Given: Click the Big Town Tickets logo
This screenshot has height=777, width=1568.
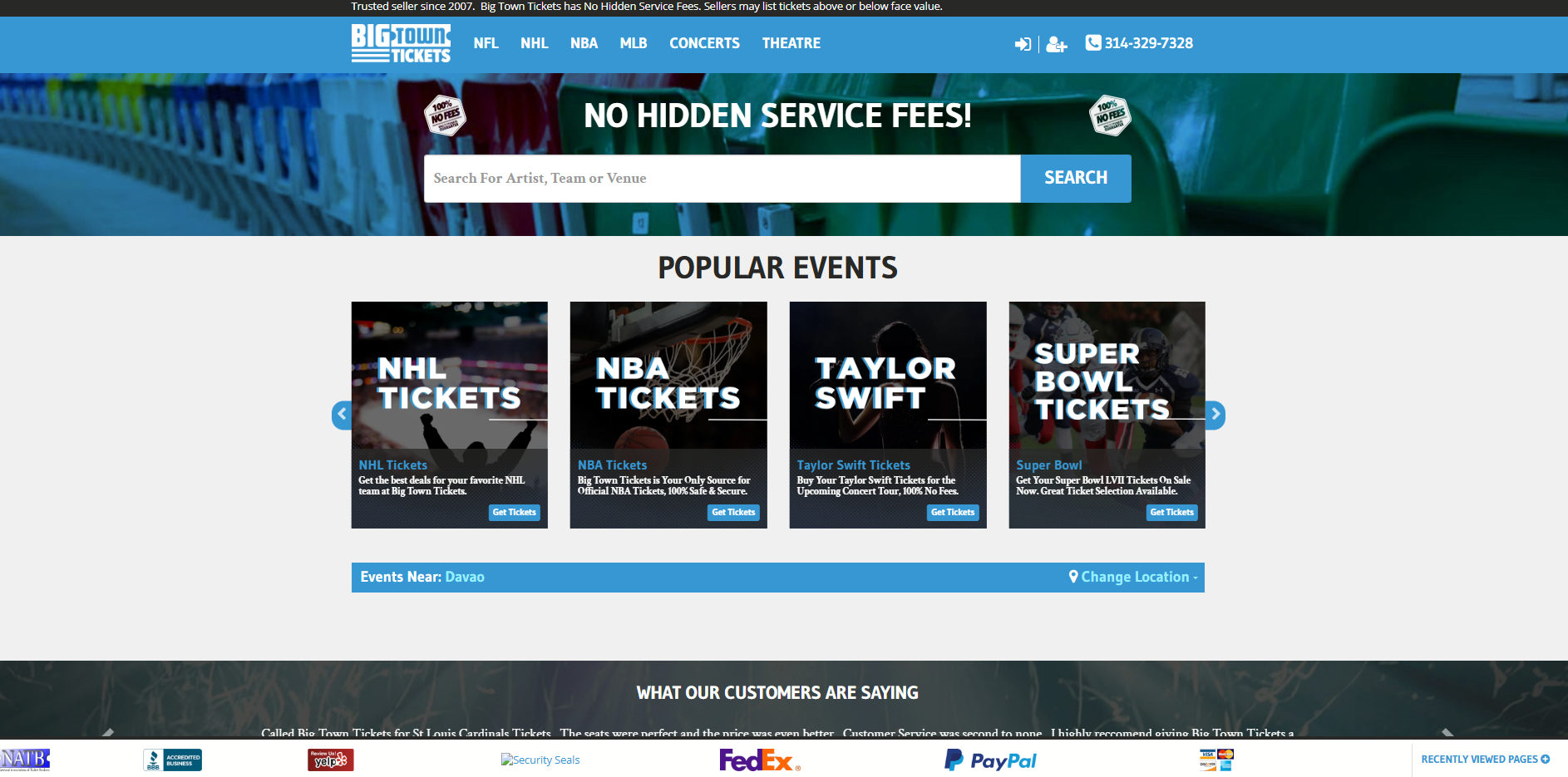Looking at the screenshot, I should point(401,43).
